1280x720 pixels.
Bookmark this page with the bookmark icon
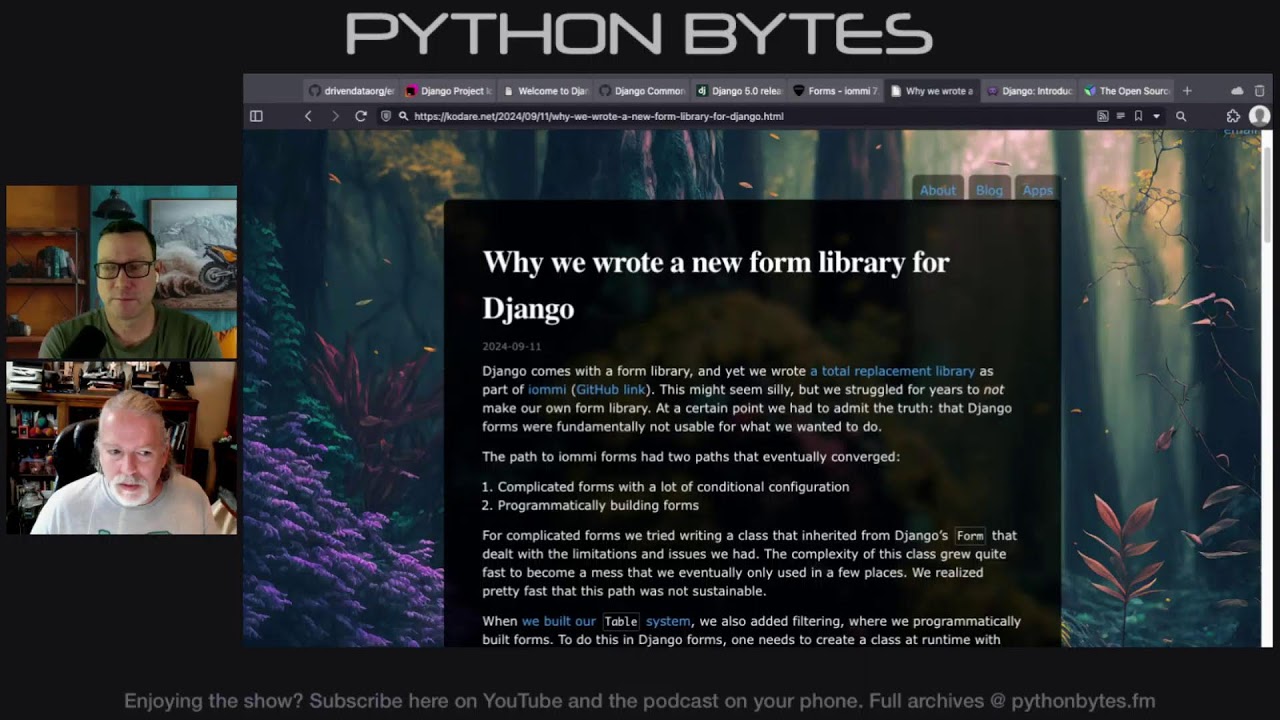1138,116
